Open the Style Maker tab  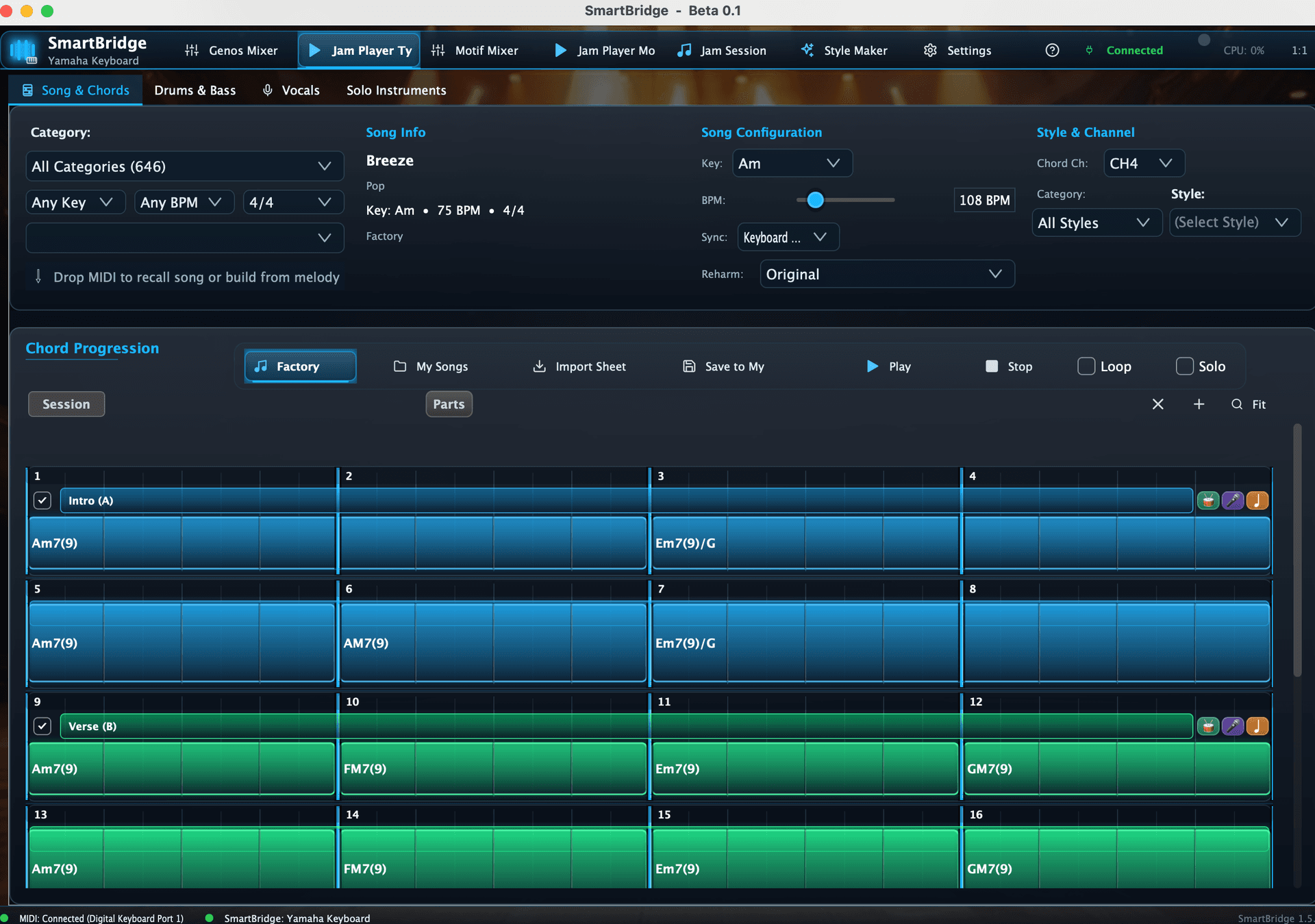[844, 50]
